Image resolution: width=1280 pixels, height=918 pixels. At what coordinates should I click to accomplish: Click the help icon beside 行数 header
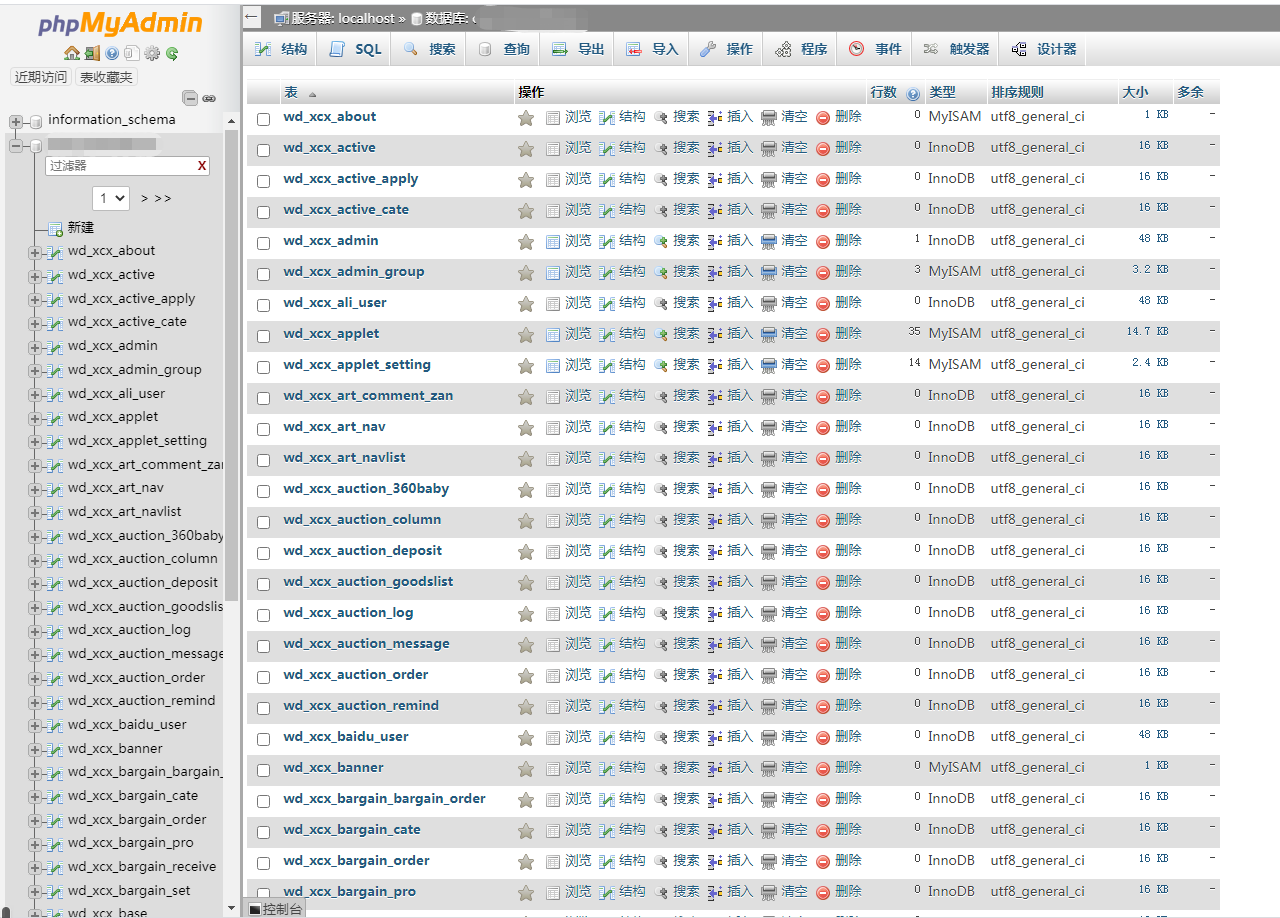tap(913, 94)
